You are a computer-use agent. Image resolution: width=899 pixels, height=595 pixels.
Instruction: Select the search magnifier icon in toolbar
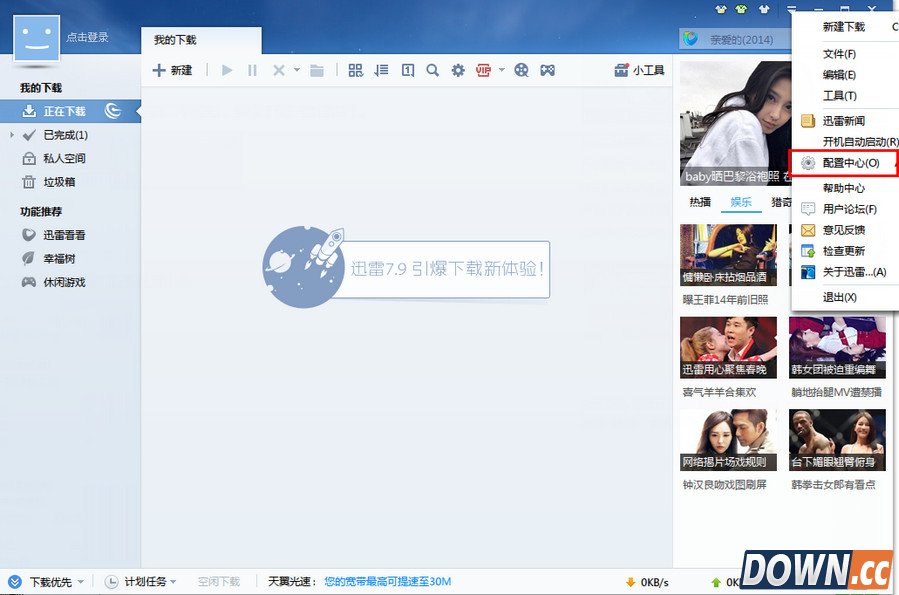432,70
